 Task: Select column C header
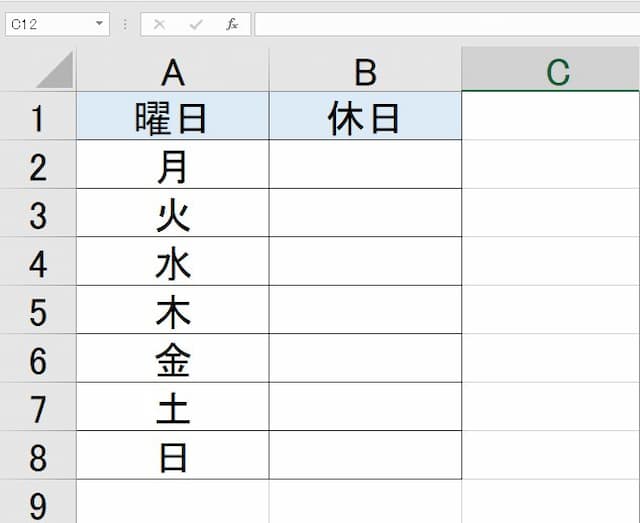click(556, 71)
